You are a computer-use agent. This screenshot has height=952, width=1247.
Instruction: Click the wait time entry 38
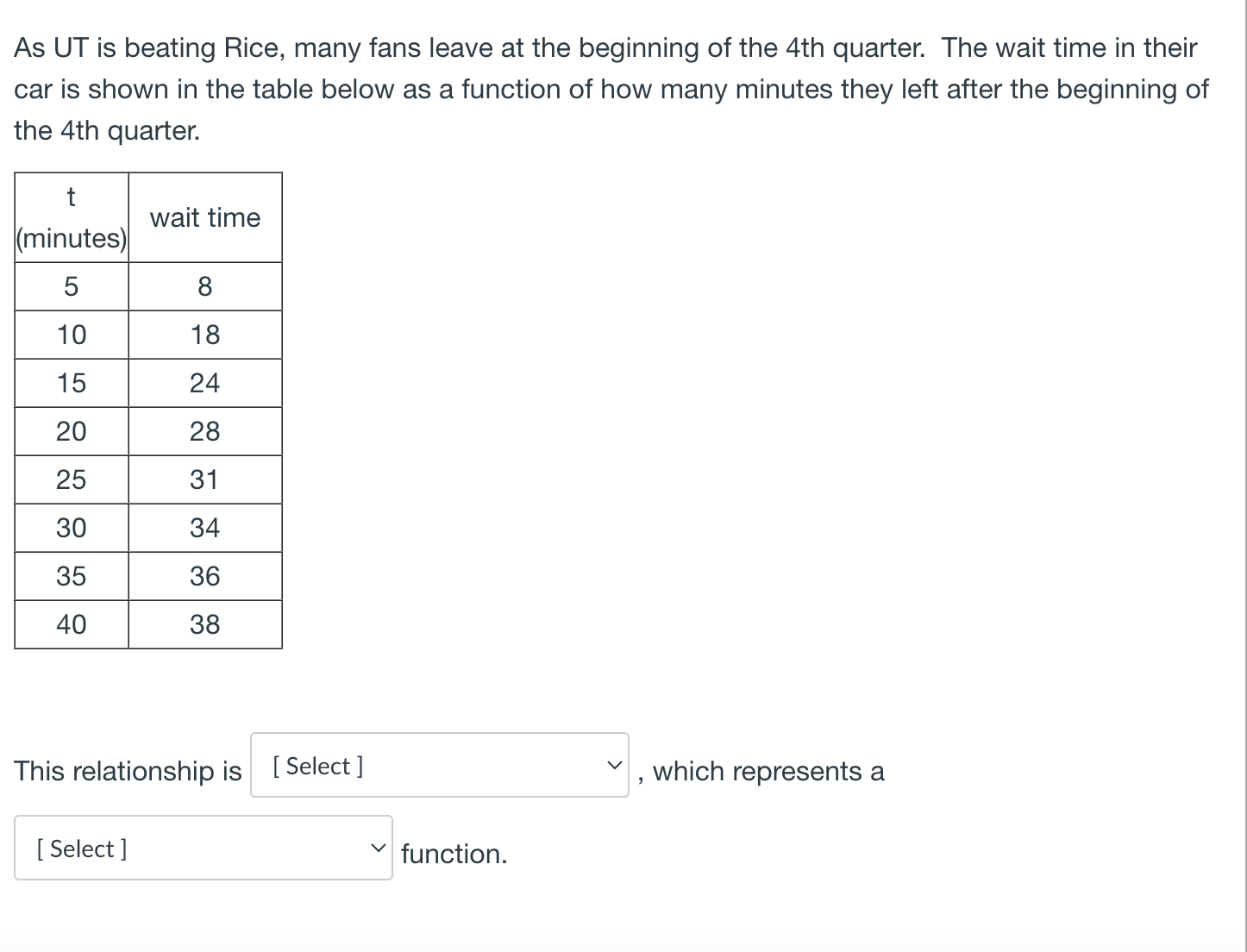click(x=205, y=624)
